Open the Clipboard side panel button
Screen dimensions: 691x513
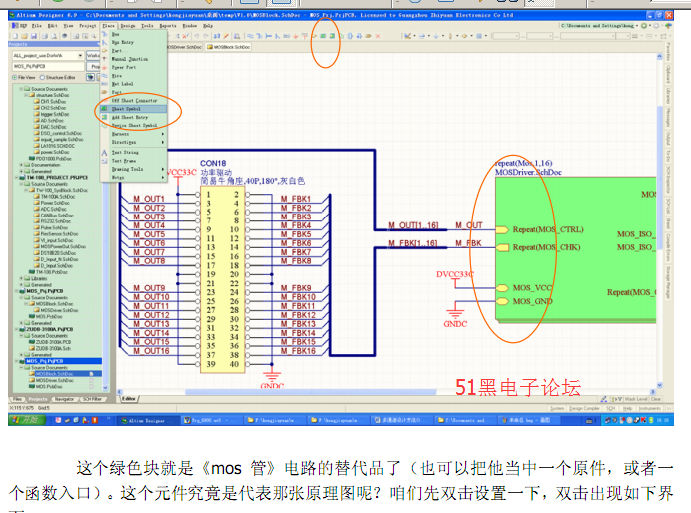pyautogui.click(x=669, y=74)
